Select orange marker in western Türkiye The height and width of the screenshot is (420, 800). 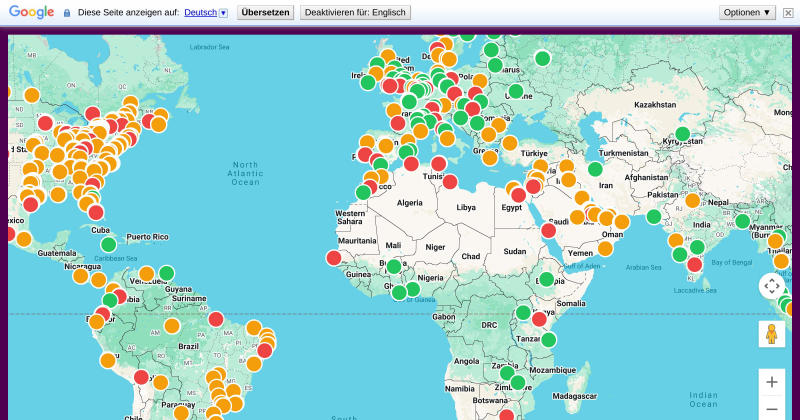(510, 143)
